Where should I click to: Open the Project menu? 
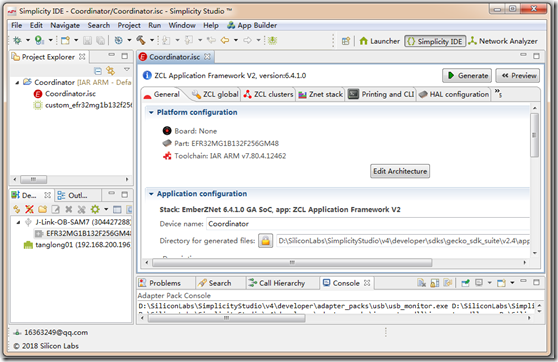(x=129, y=25)
